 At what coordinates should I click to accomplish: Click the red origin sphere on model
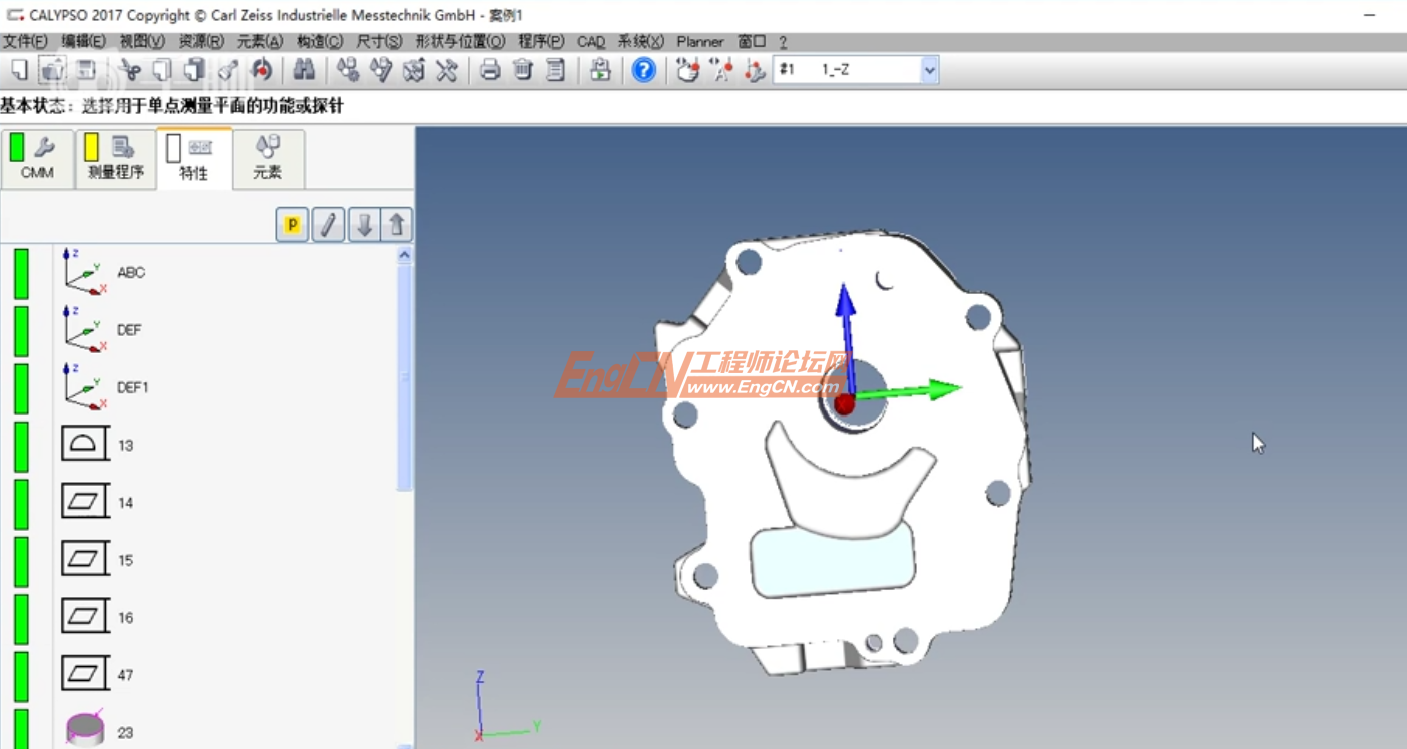pyautogui.click(x=845, y=404)
